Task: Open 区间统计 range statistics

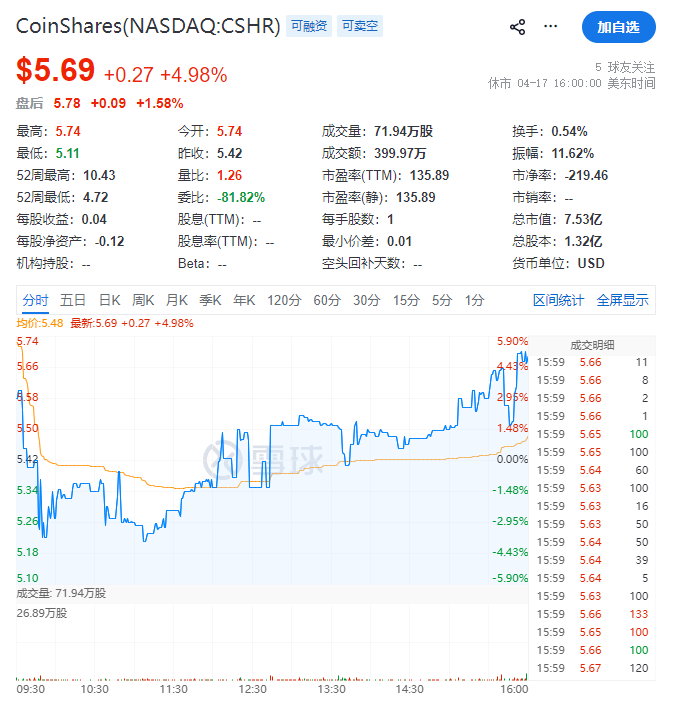Action: tap(558, 299)
